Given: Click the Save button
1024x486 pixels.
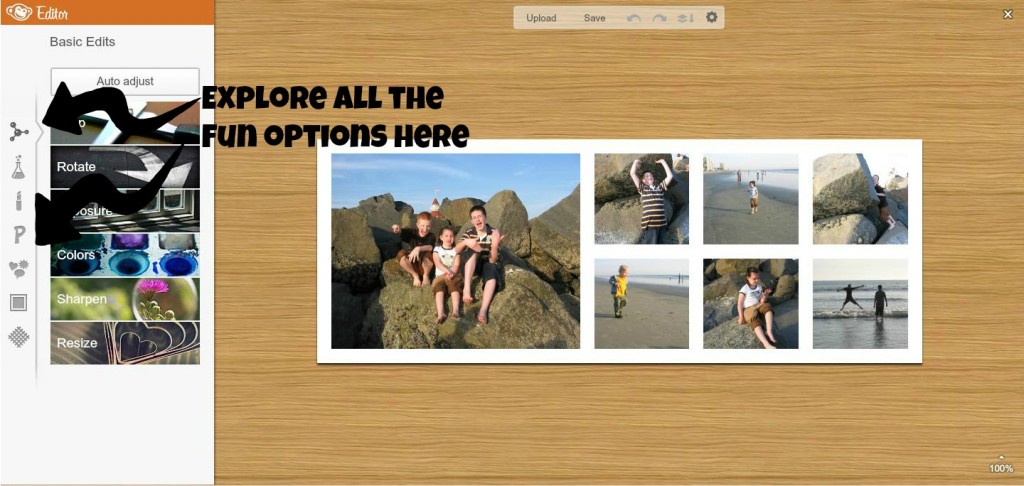Looking at the screenshot, I should pyautogui.click(x=594, y=18).
